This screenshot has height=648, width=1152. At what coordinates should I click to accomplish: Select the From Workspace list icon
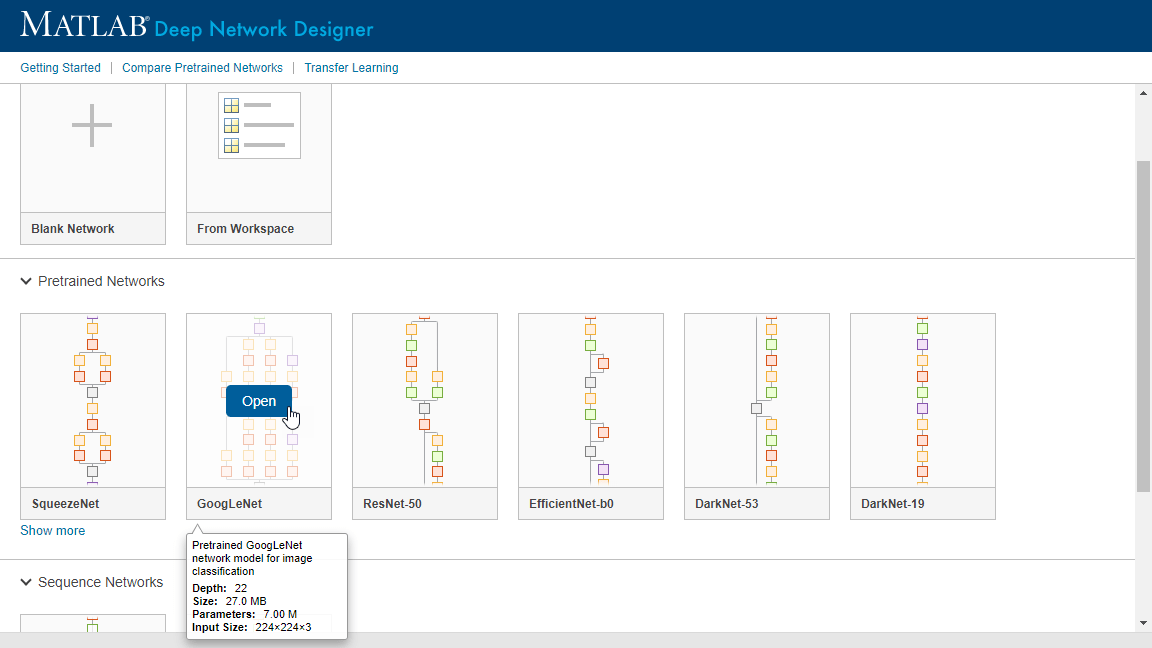click(x=259, y=126)
